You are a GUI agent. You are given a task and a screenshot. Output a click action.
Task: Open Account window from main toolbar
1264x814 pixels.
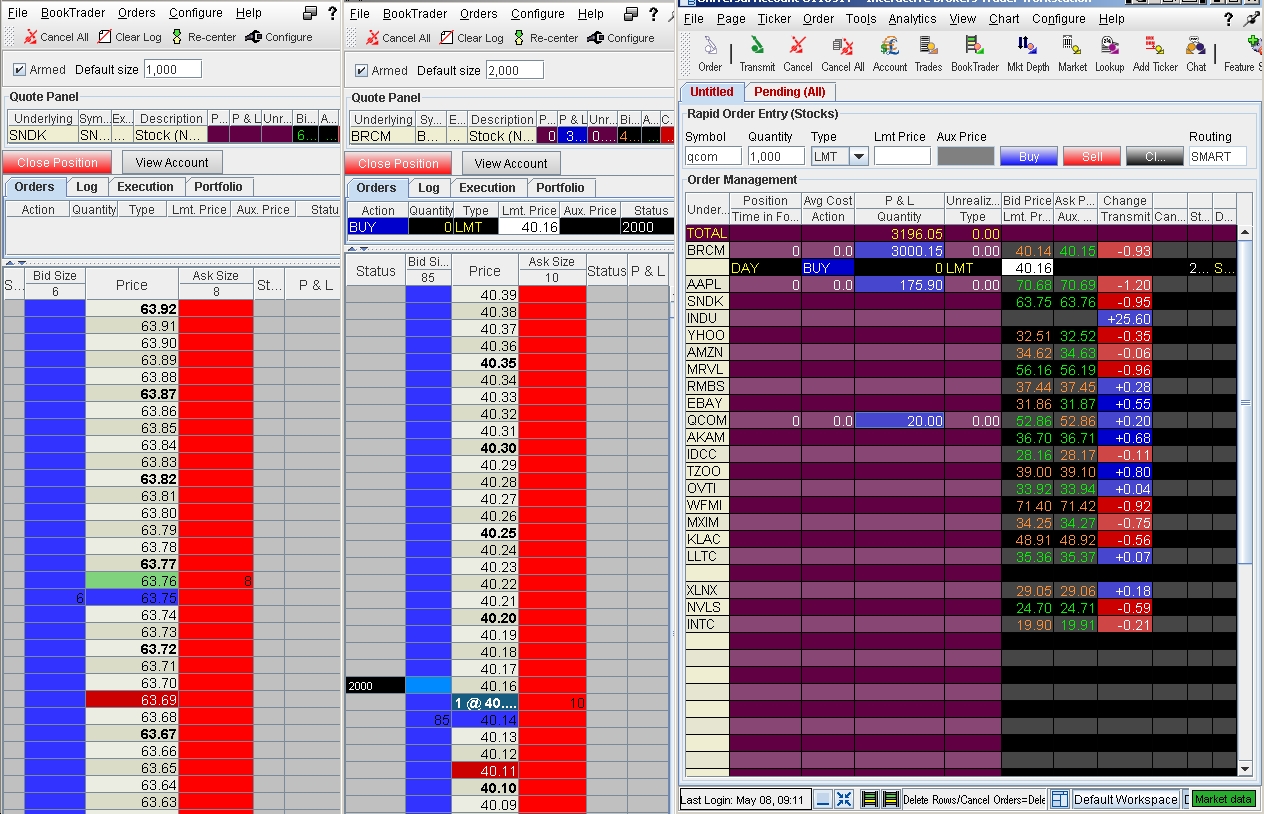coord(889,53)
